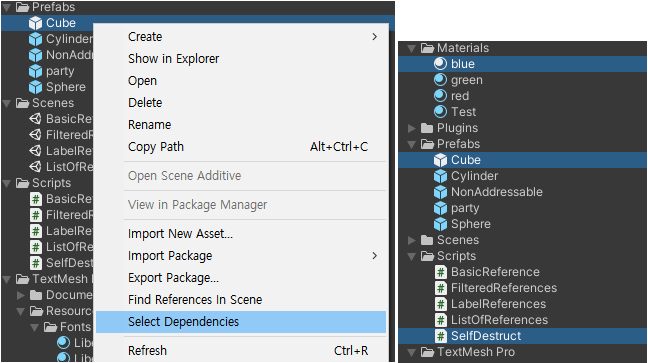Image resolution: width=648 pixels, height=363 pixels.
Task: Select the NonAddressable prefab in right panel
Action: point(522,192)
